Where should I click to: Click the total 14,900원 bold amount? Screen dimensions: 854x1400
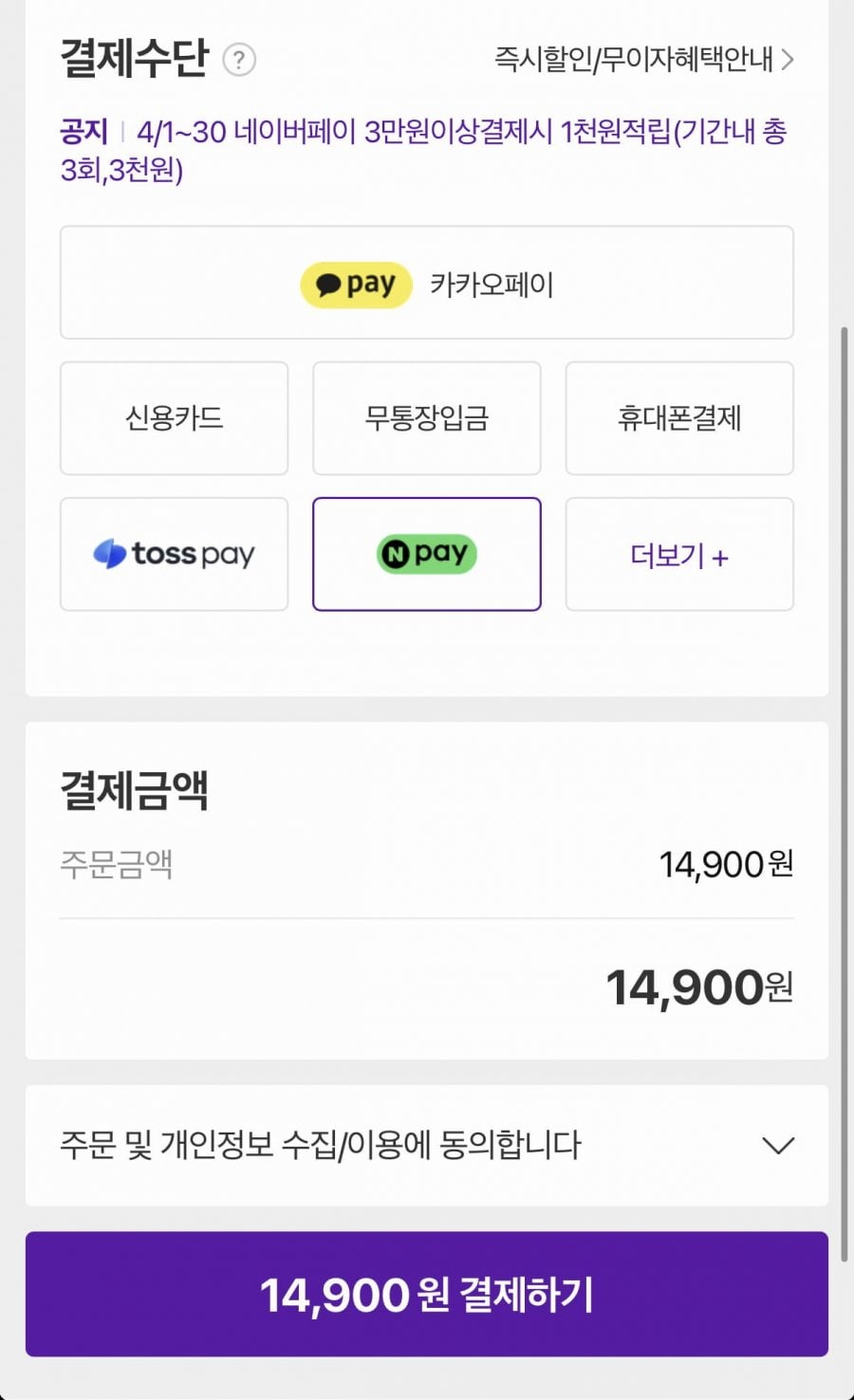698,987
